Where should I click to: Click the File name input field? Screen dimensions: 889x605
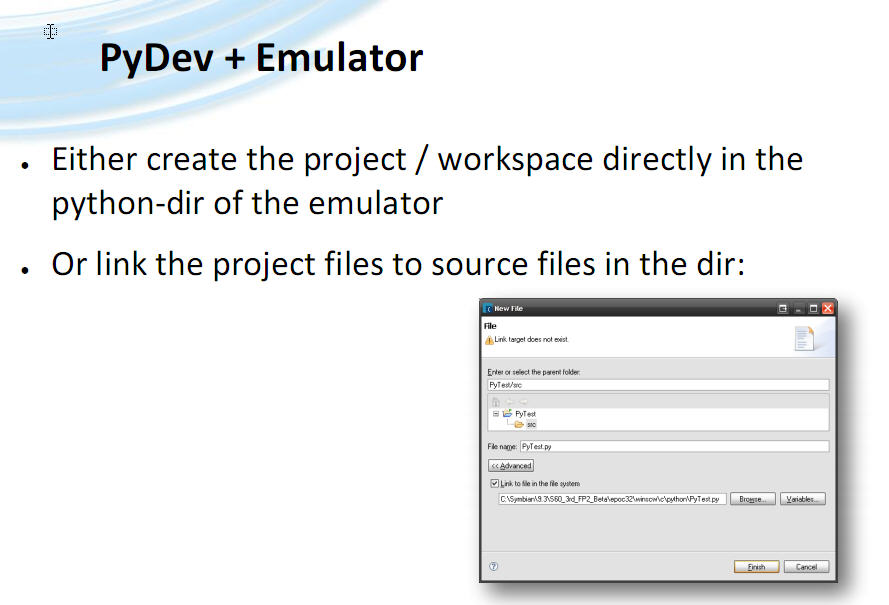(x=674, y=446)
